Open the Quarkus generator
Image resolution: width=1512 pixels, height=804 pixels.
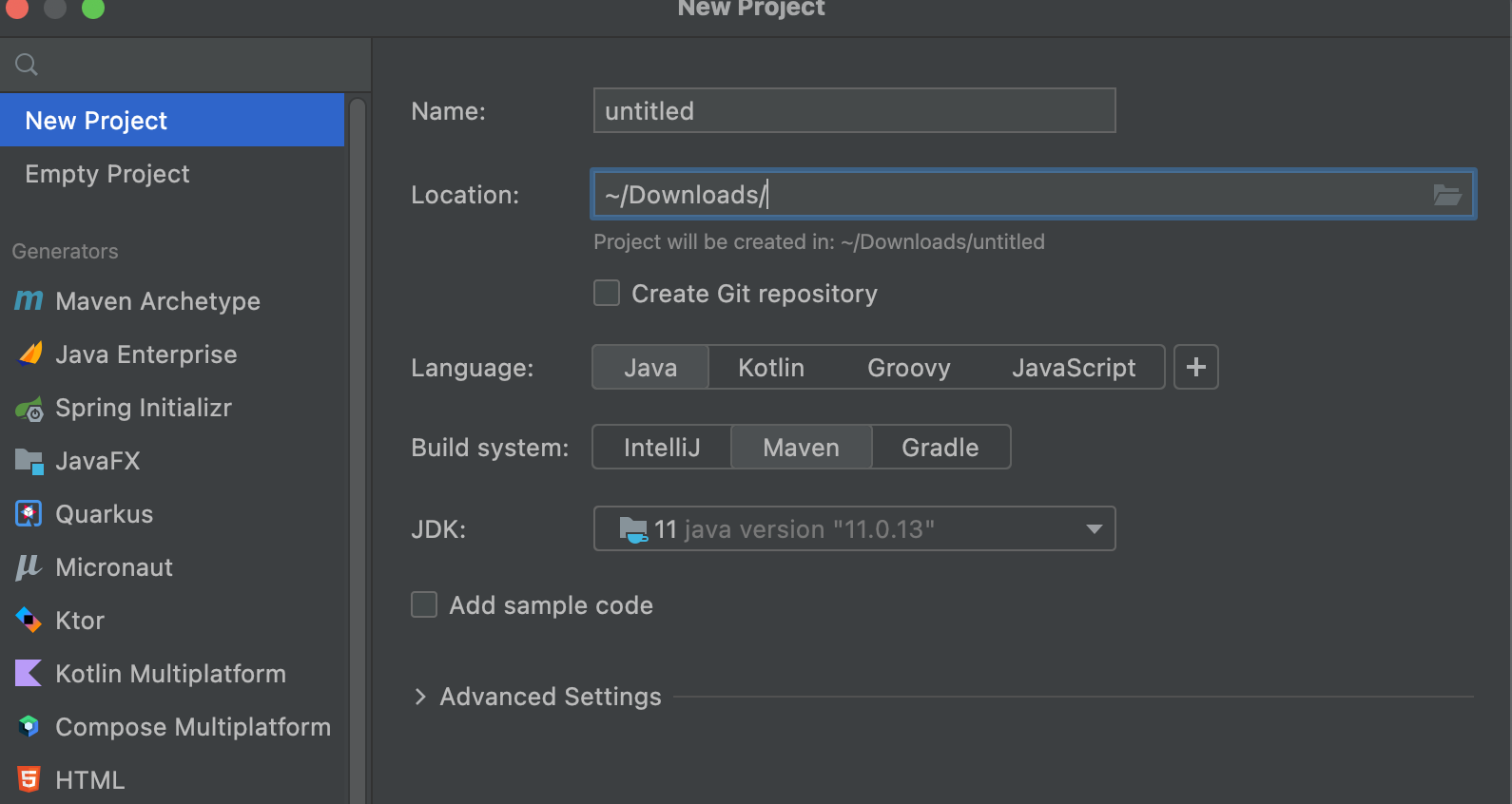[172, 513]
